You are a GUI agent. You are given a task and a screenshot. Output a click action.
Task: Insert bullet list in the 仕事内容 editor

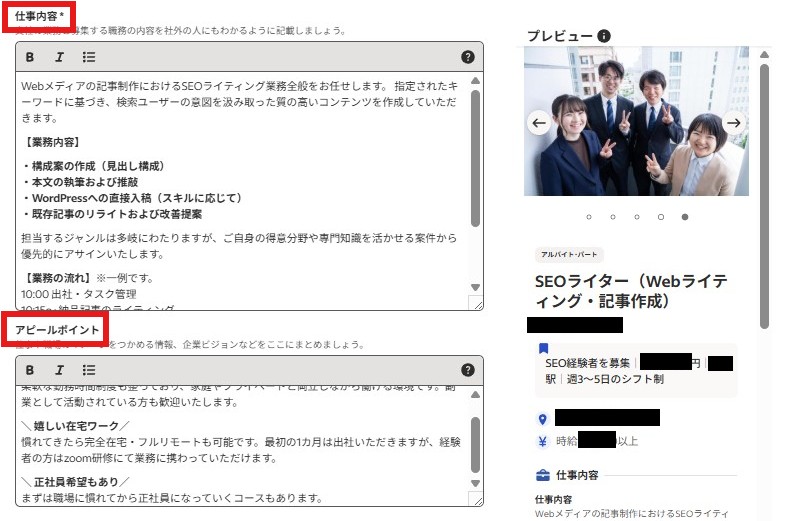pos(89,57)
